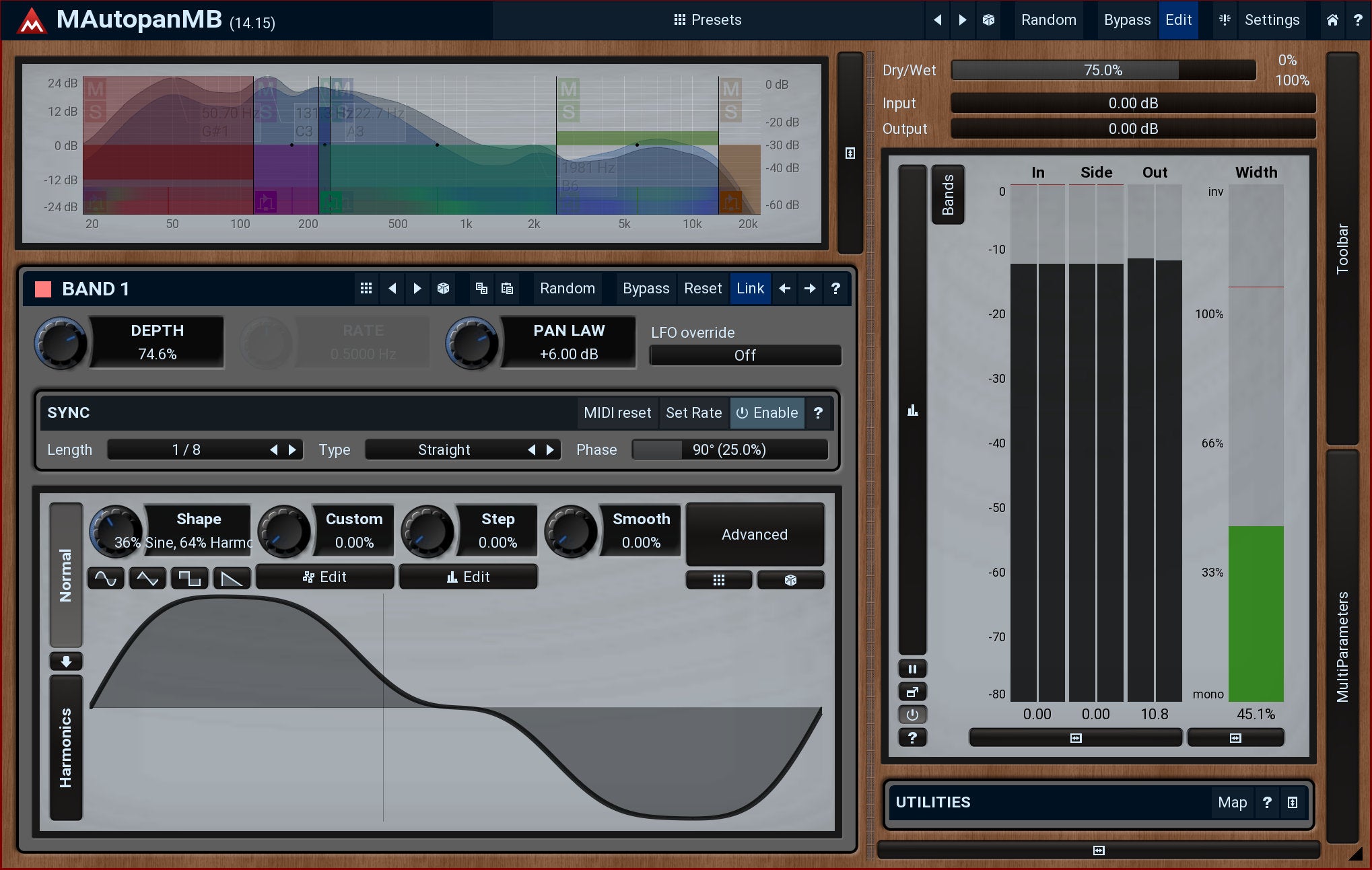Toggle the global Bypass button
This screenshot has height=870, width=1372.
[1126, 20]
